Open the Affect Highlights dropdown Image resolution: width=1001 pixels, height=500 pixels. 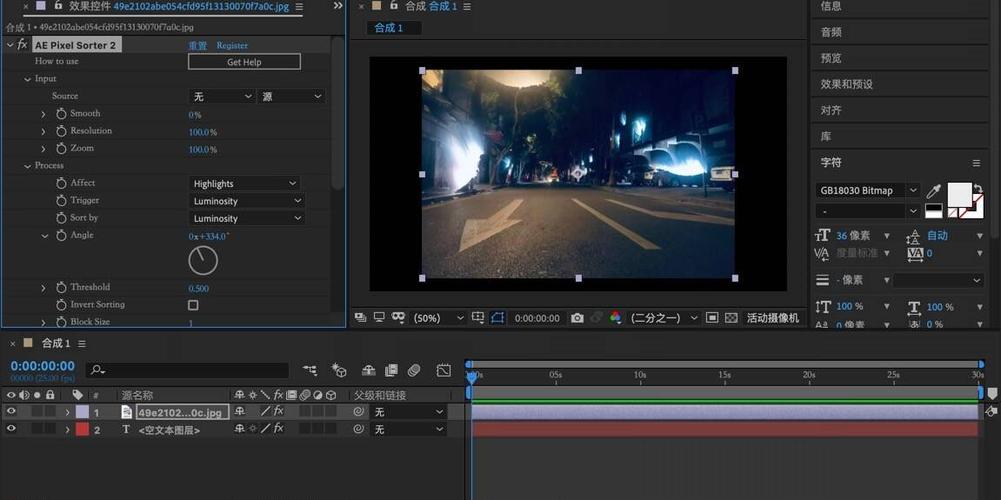click(244, 184)
